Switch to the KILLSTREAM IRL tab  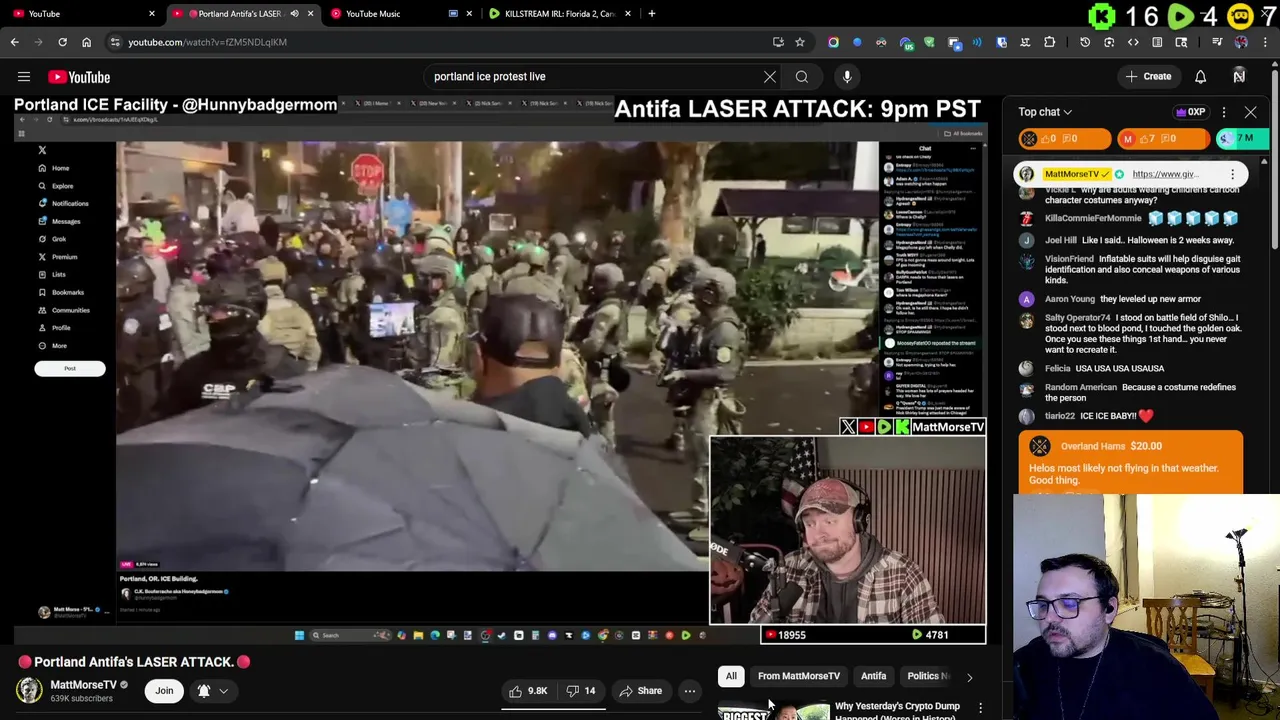pyautogui.click(x=560, y=14)
